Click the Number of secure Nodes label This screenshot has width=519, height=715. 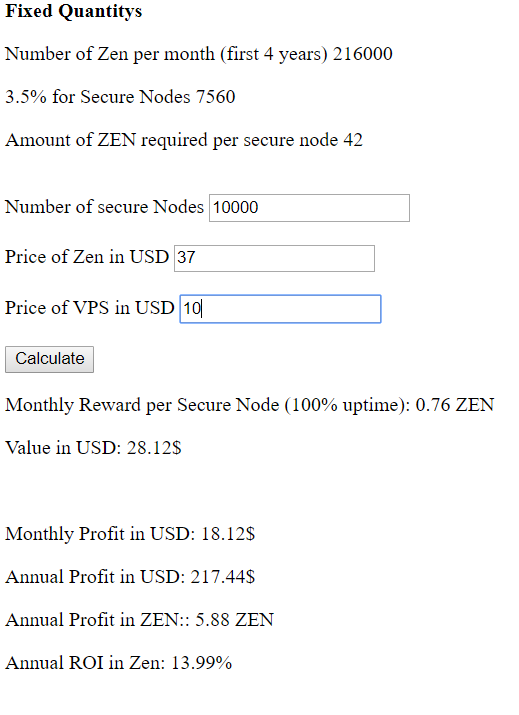tap(104, 207)
